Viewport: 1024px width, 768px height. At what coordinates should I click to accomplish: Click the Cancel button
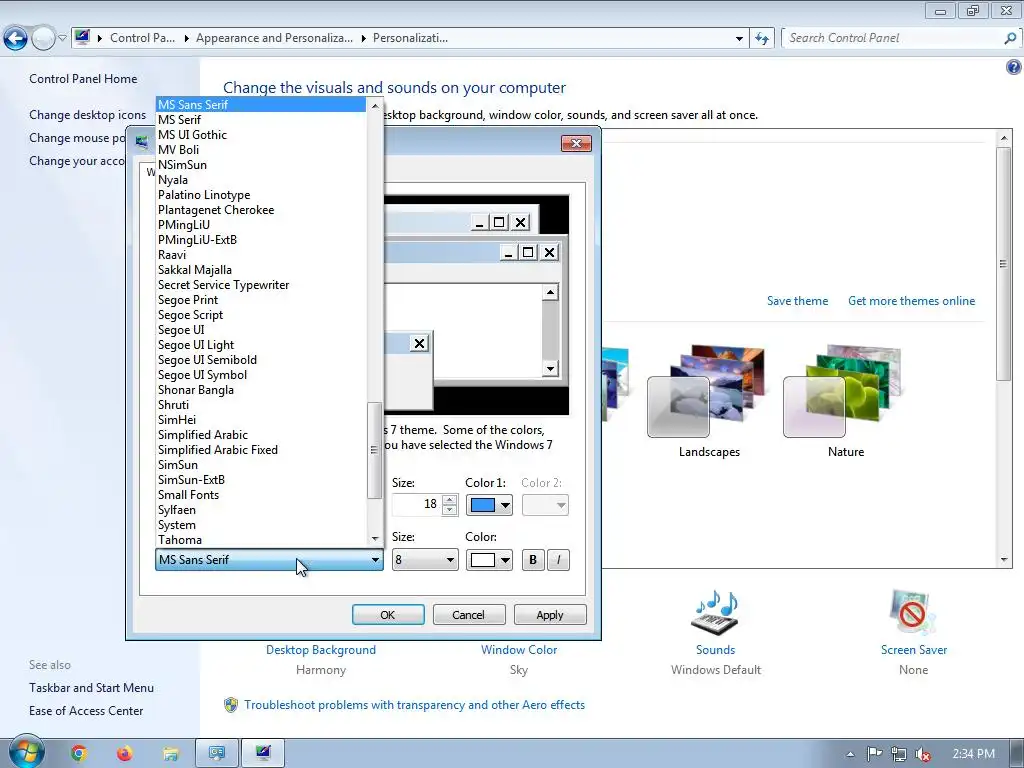tap(469, 615)
